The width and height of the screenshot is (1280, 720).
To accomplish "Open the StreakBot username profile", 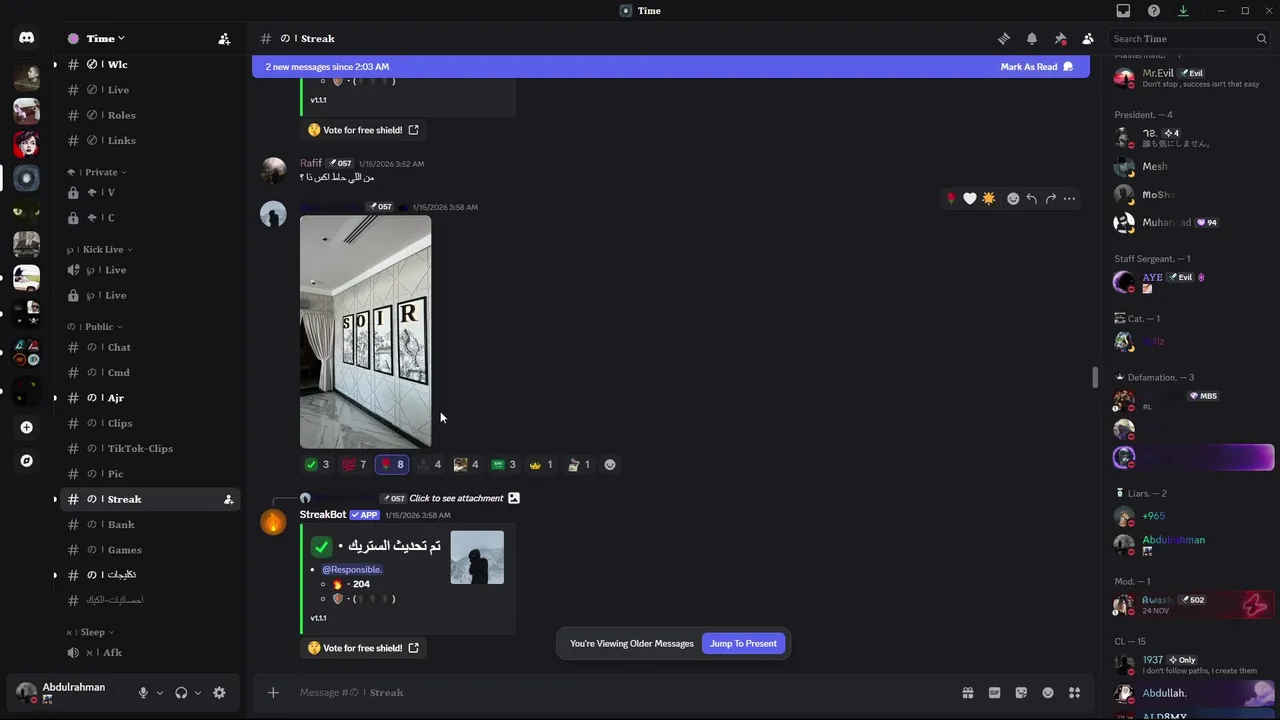I will (323, 515).
